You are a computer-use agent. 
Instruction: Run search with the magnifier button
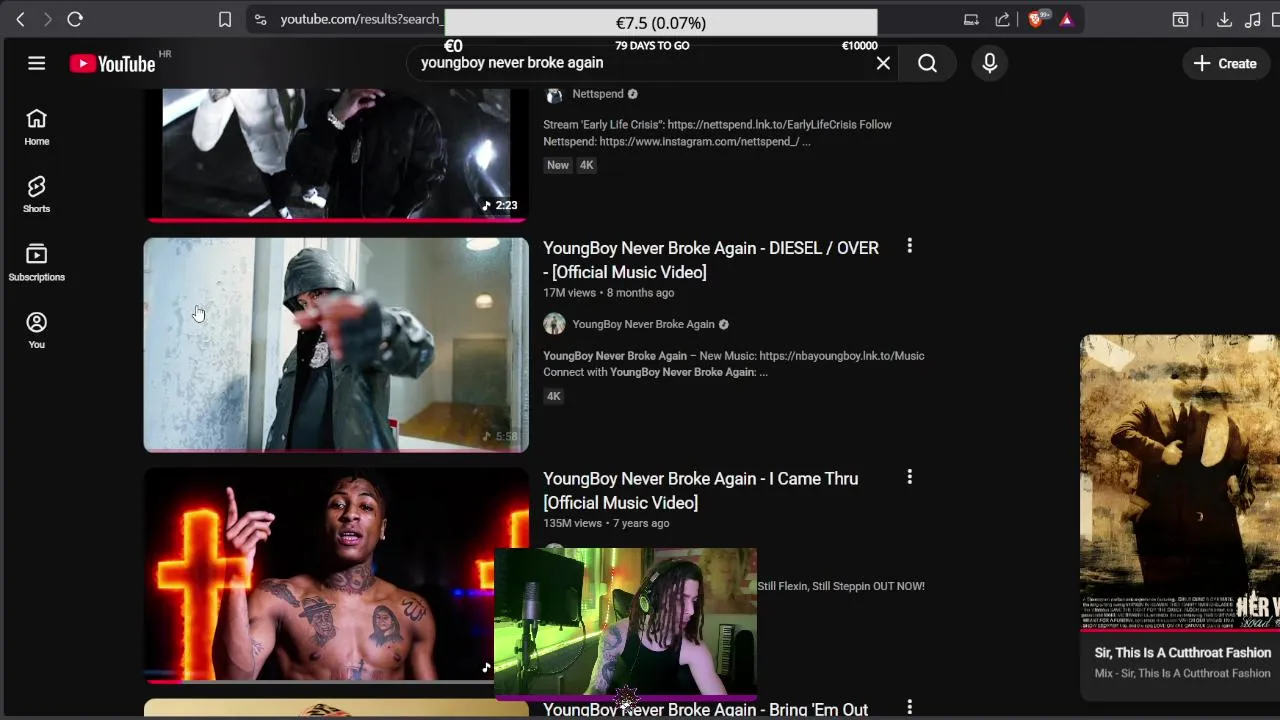(x=928, y=63)
